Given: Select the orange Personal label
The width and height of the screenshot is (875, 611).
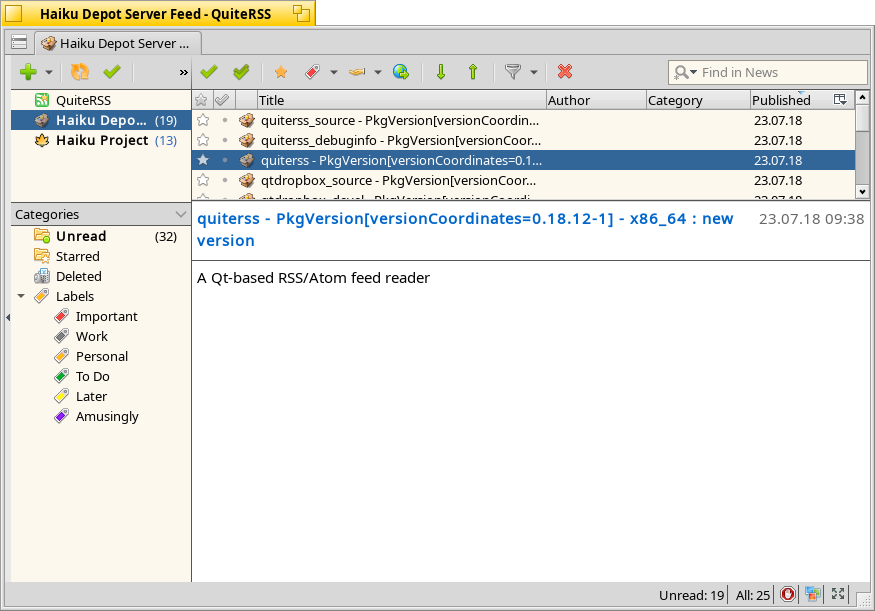Looking at the screenshot, I should pyautogui.click(x=102, y=357).
